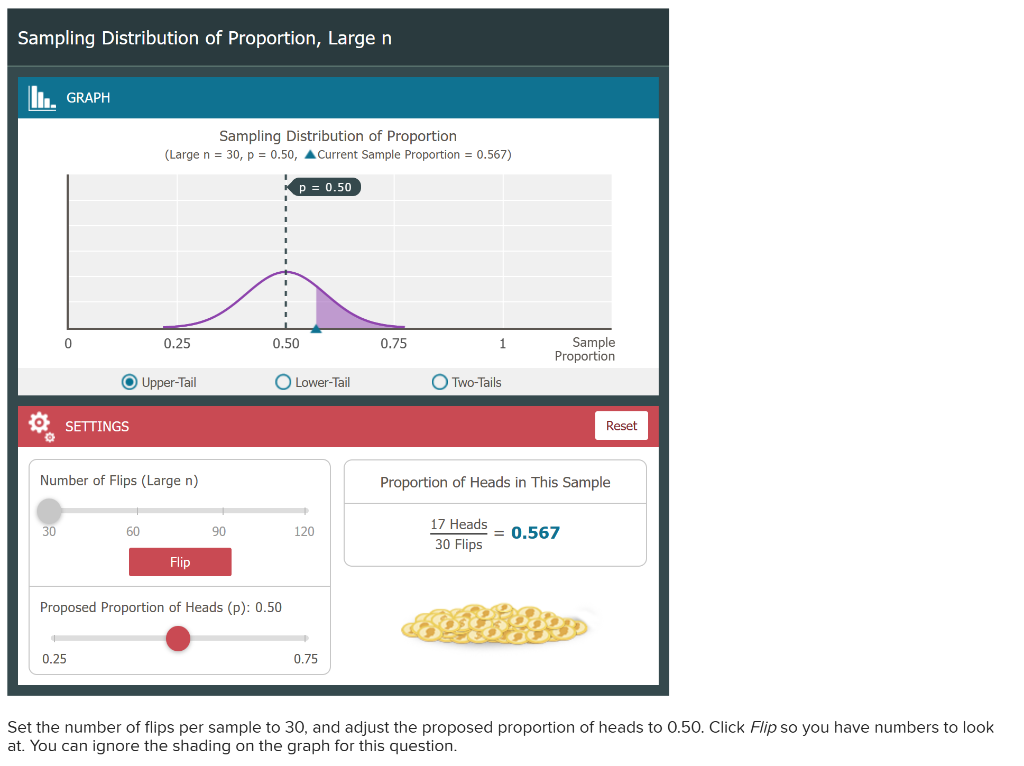Viewport: 1024px width, 766px height.
Task: Select the Lower-Tail radio button
Action: click(283, 382)
